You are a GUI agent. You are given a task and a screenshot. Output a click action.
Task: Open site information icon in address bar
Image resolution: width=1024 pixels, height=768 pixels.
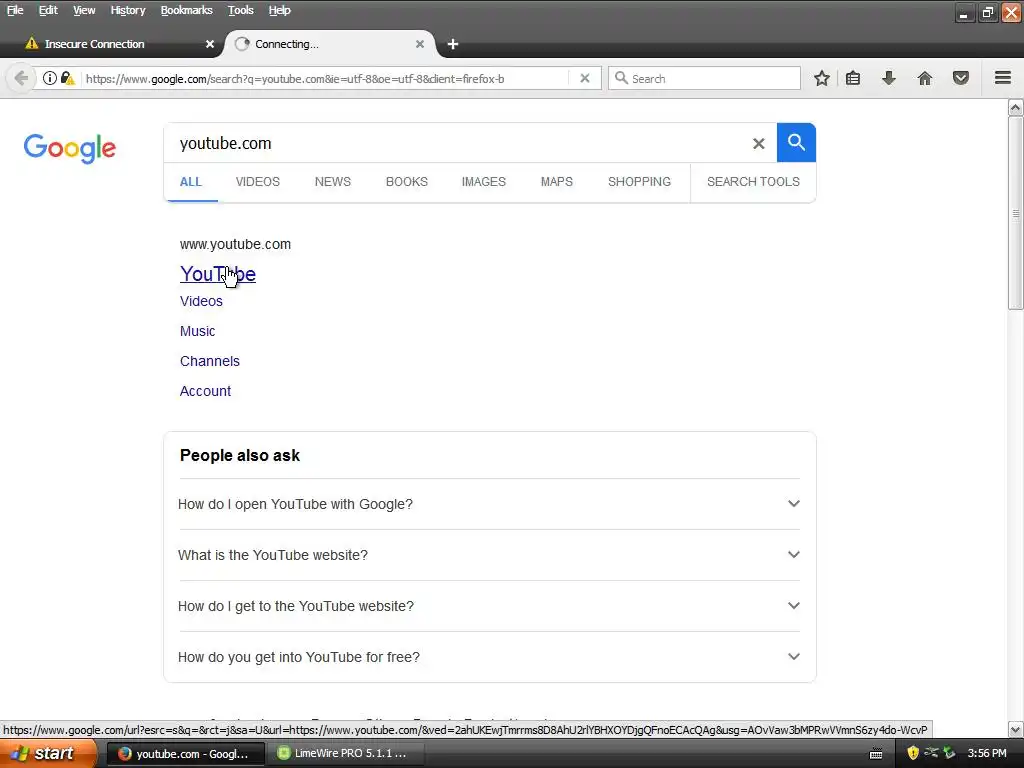pos(50,78)
